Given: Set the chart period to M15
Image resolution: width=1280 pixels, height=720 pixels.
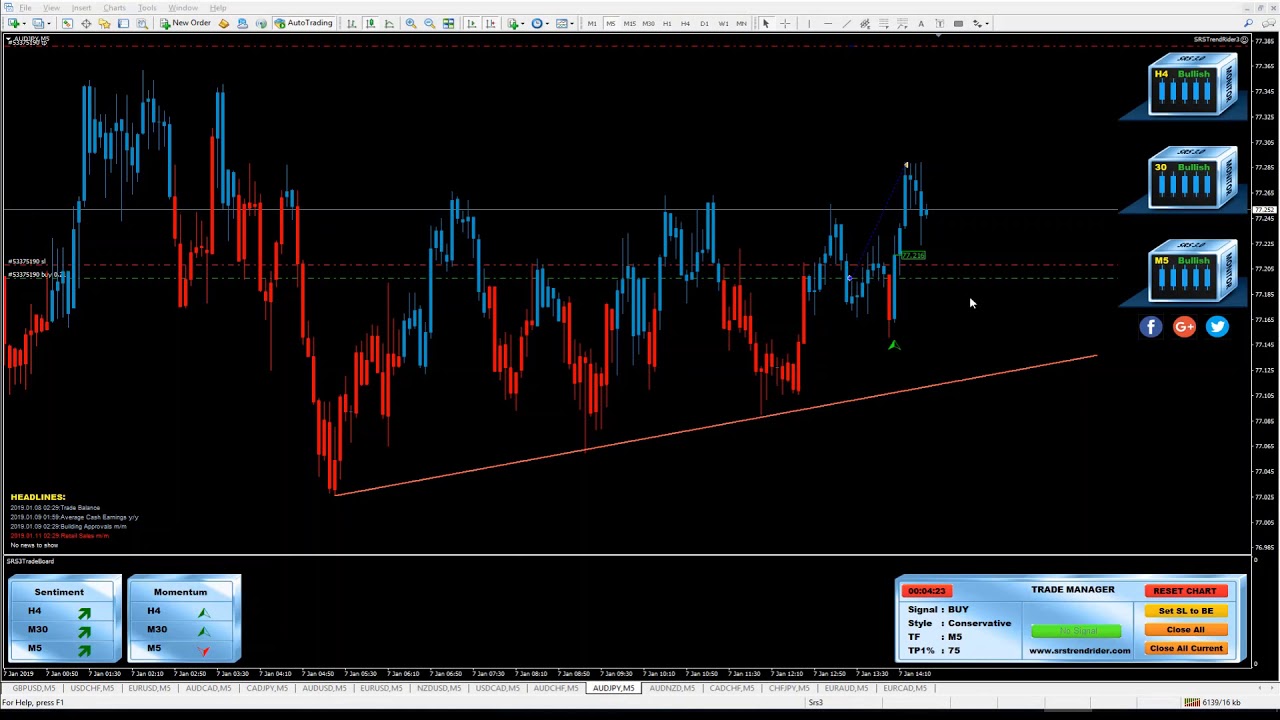Looking at the screenshot, I should pyautogui.click(x=629, y=23).
